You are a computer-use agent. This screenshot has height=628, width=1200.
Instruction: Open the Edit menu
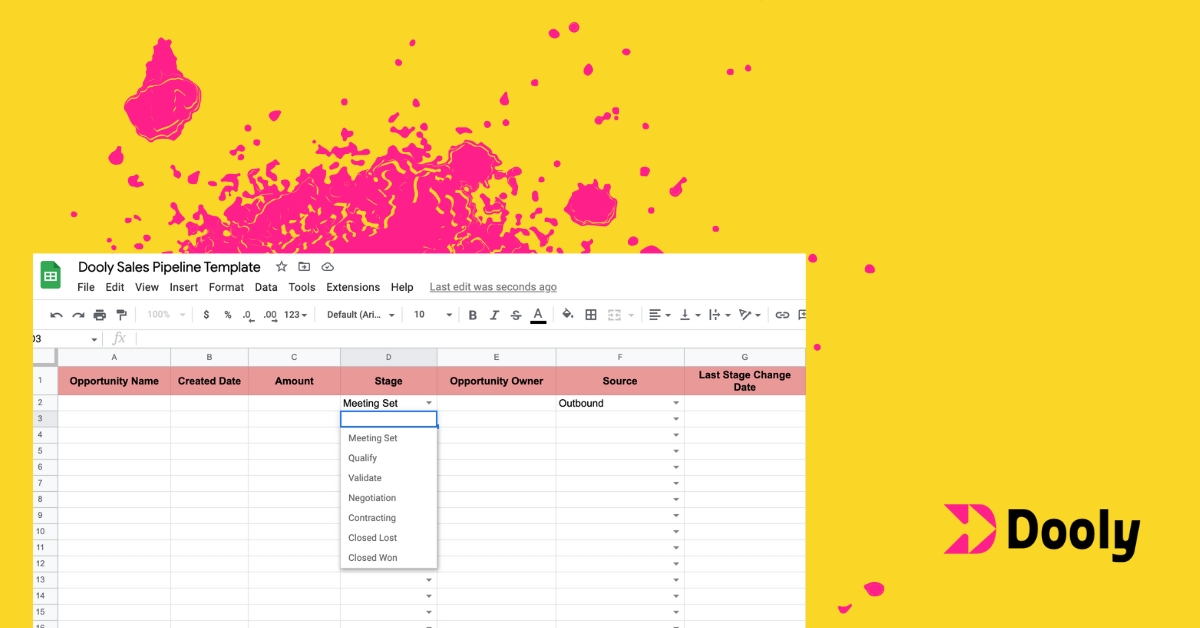115,287
